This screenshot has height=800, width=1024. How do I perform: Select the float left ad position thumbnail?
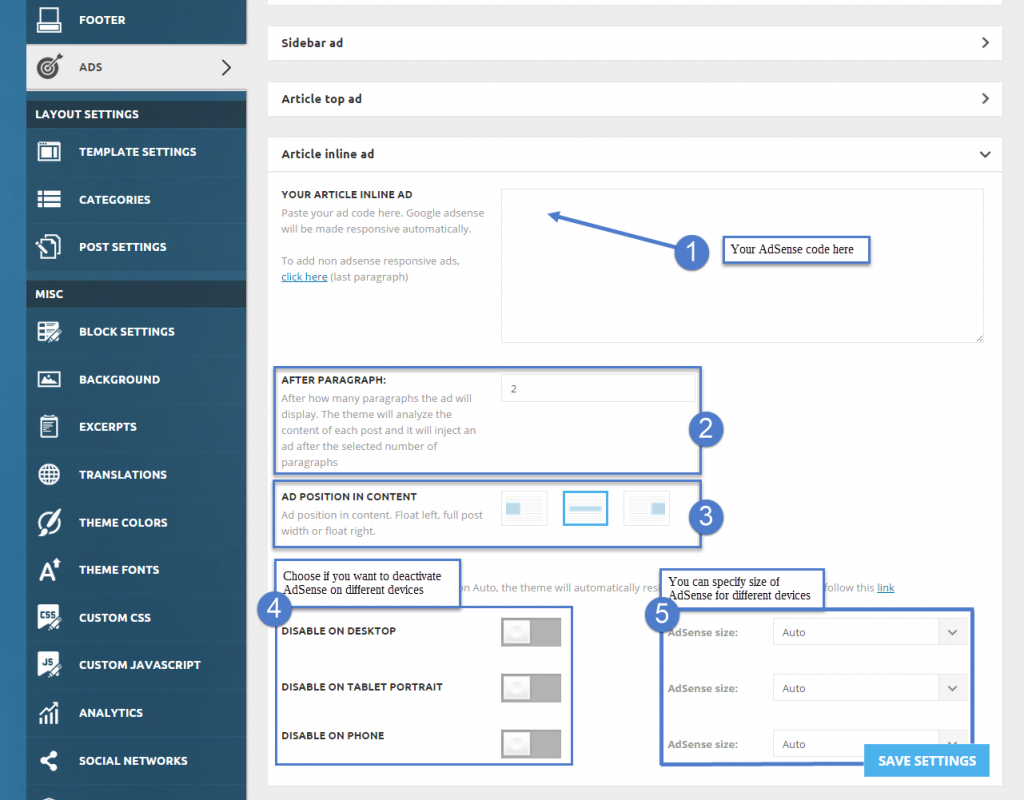pyautogui.click(x=524, y=508)
